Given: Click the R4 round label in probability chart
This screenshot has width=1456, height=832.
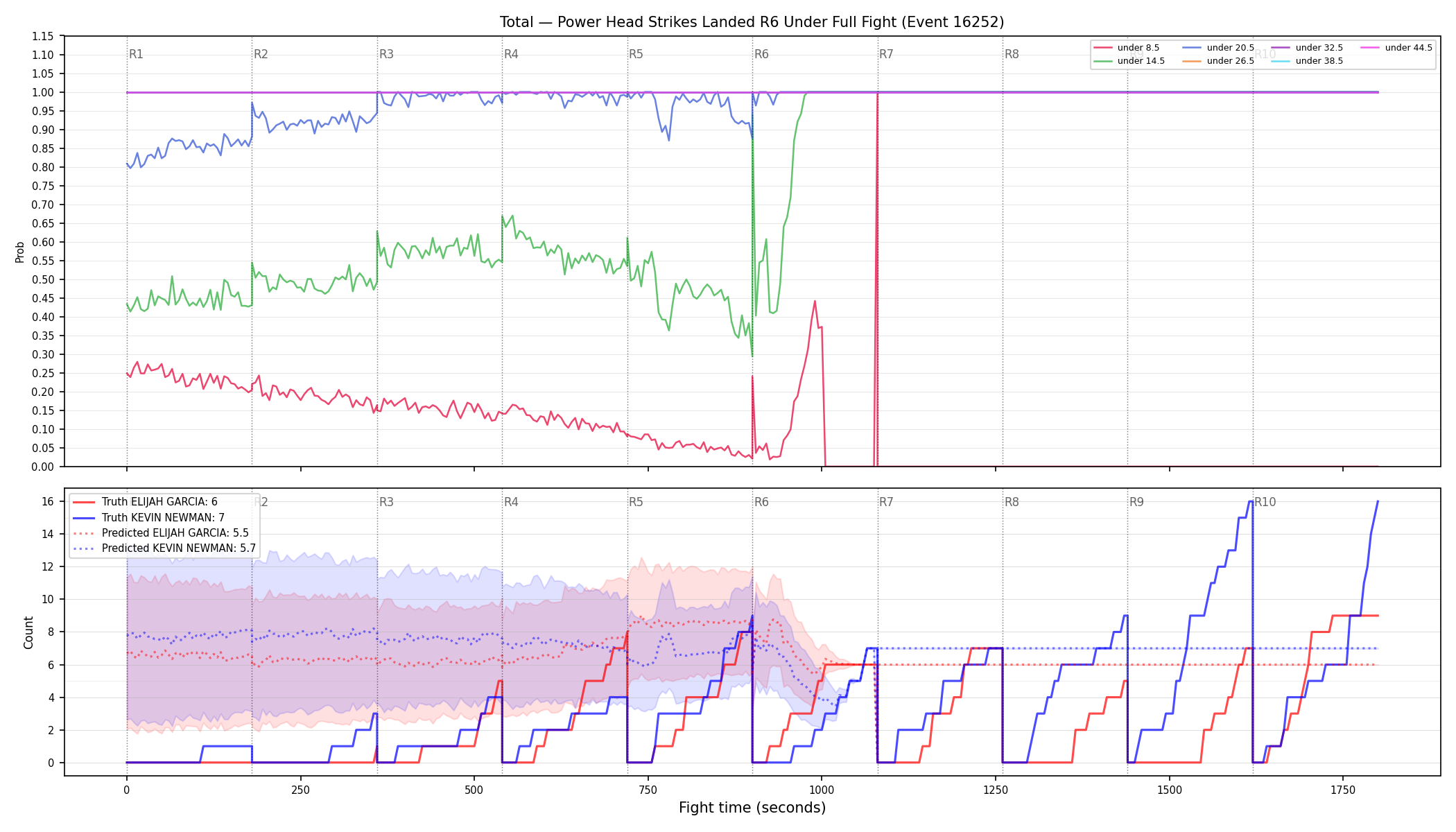Looking at the screenshot, I should click(x=511, y=54).
